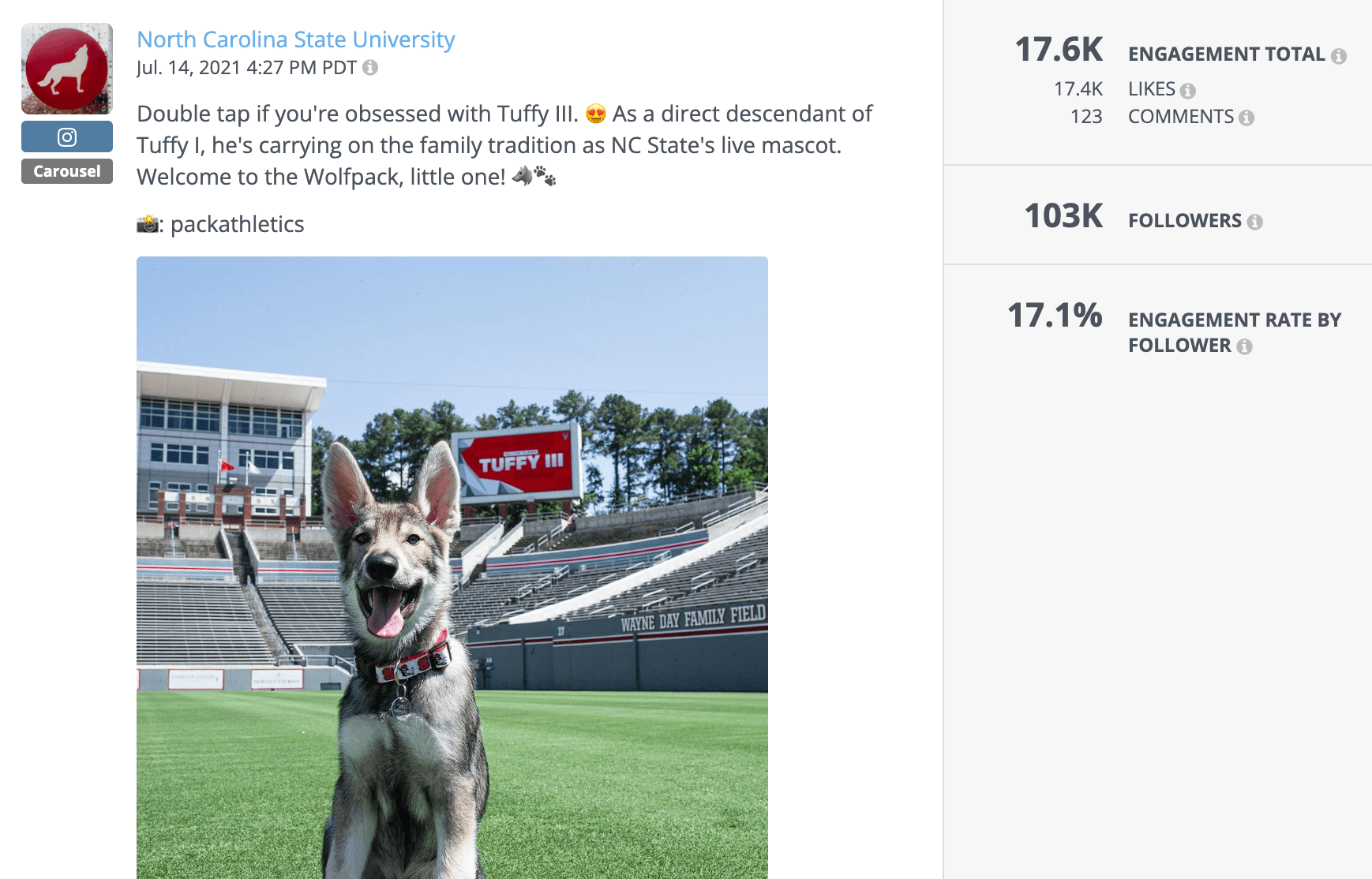Click the info icon beside Likes count
The height and width of the screenshot is (879, 1372).
(1189, 89)
